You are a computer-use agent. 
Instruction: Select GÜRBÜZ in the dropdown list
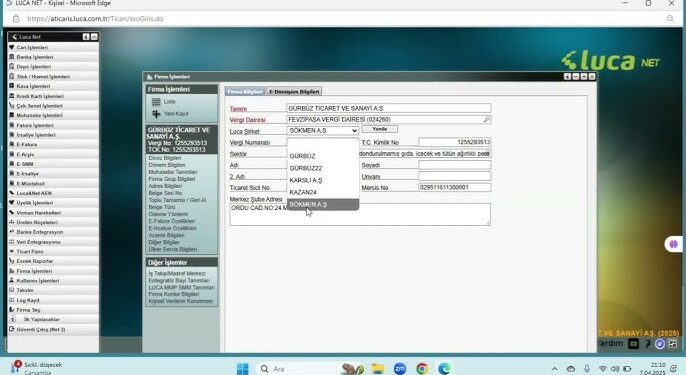coord(323,156)
